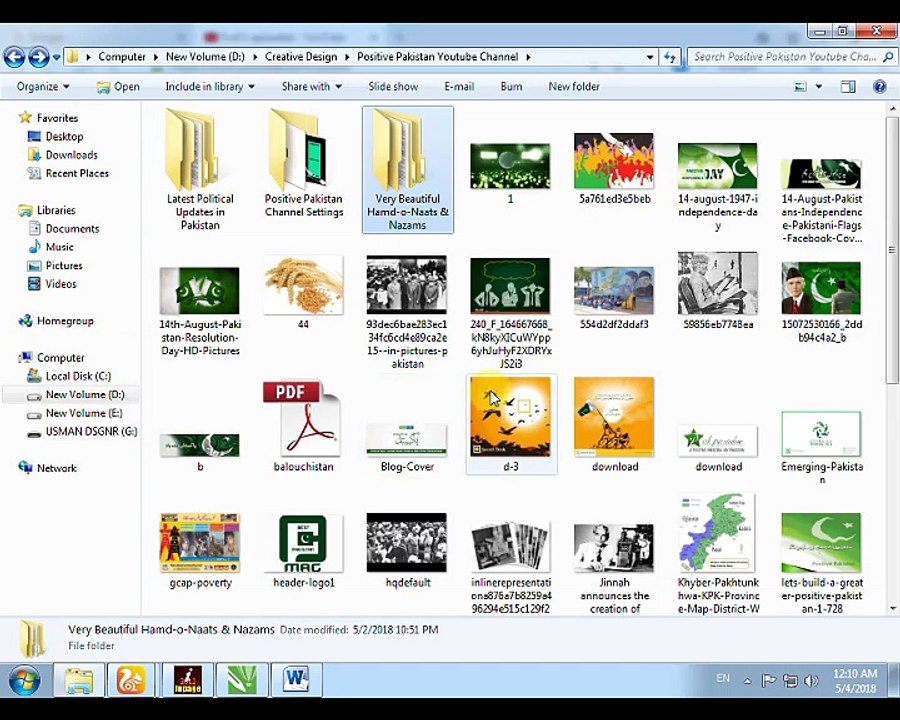Select the 59856eb7748ea image

point(717,291)
